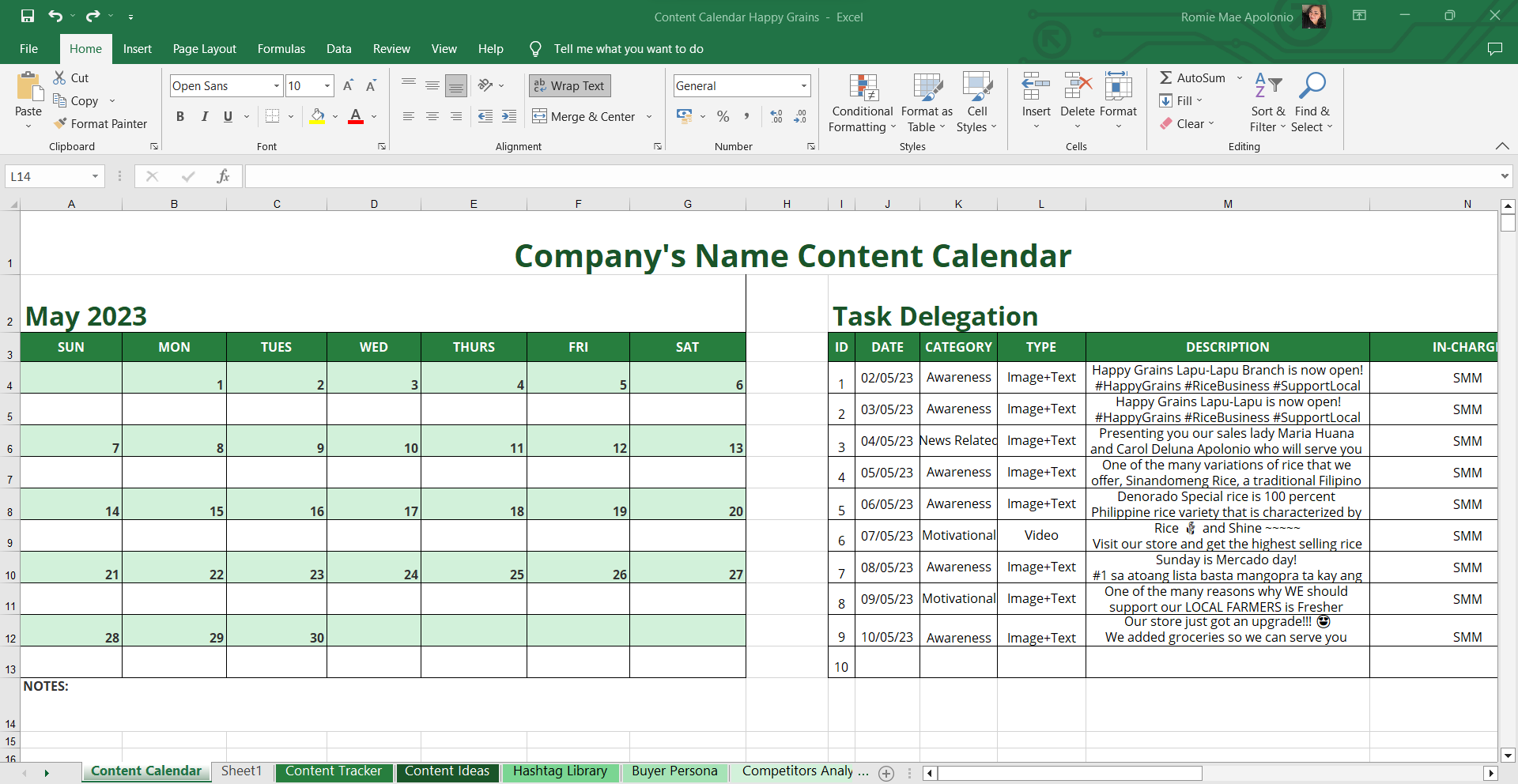Screen dimensions: 1518x784
Task: Toggle Top Align for cell contents
Action: (x=409, y=85)
